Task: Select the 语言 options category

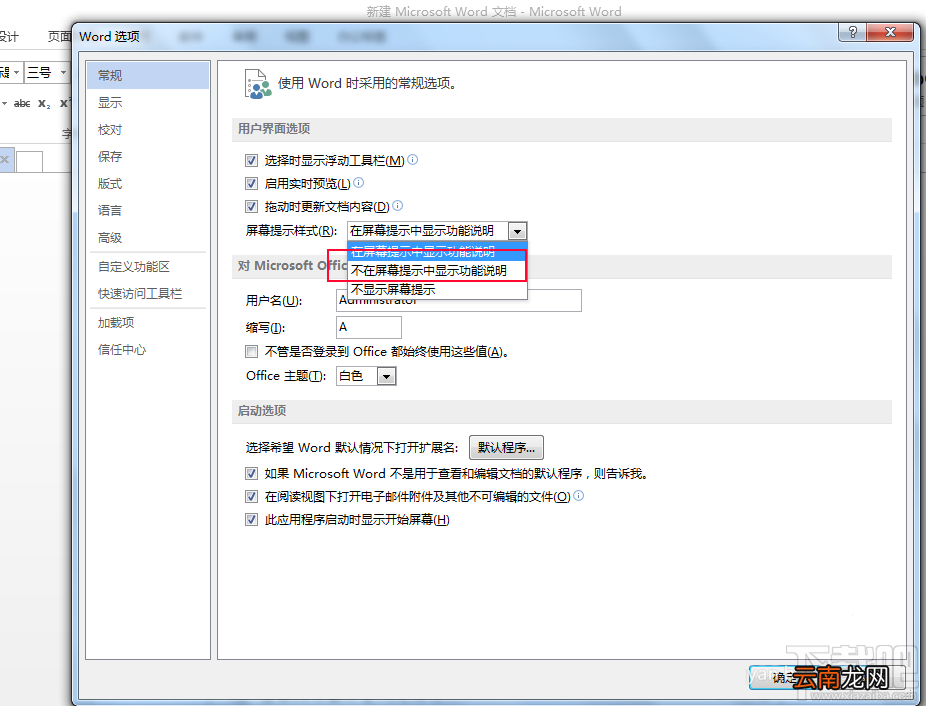Action: (148, 210)
